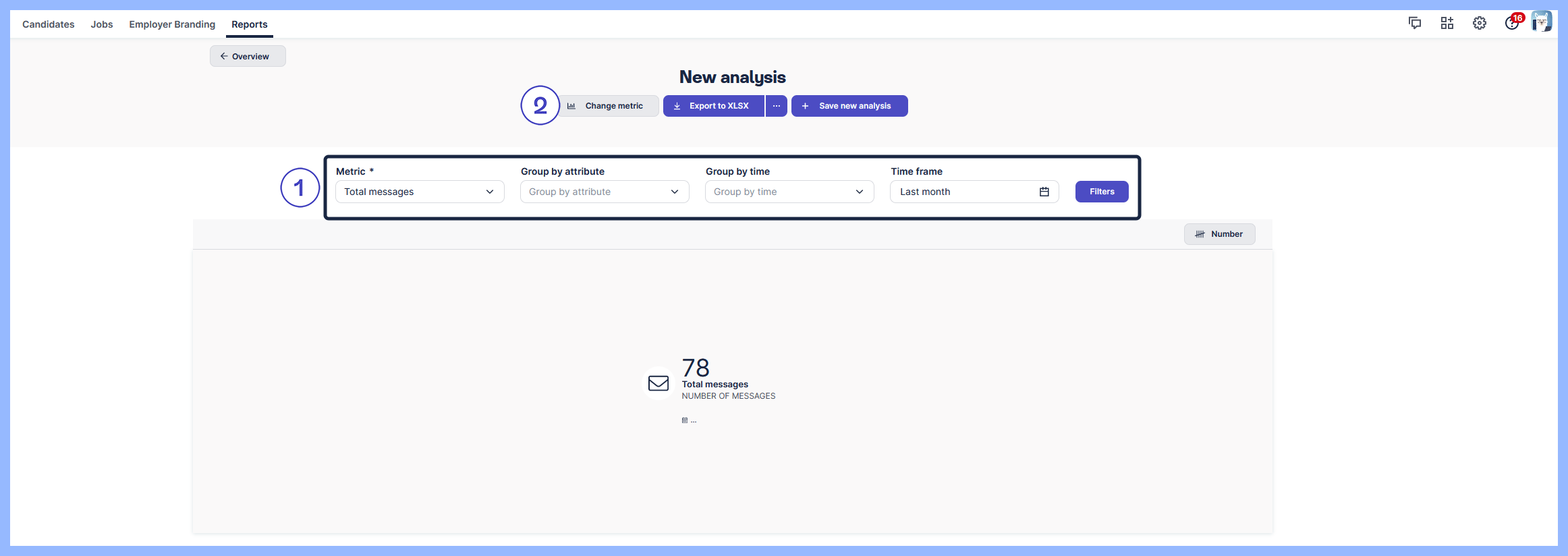
Task: Click the small table icon below message count
Action: (685, 420)
